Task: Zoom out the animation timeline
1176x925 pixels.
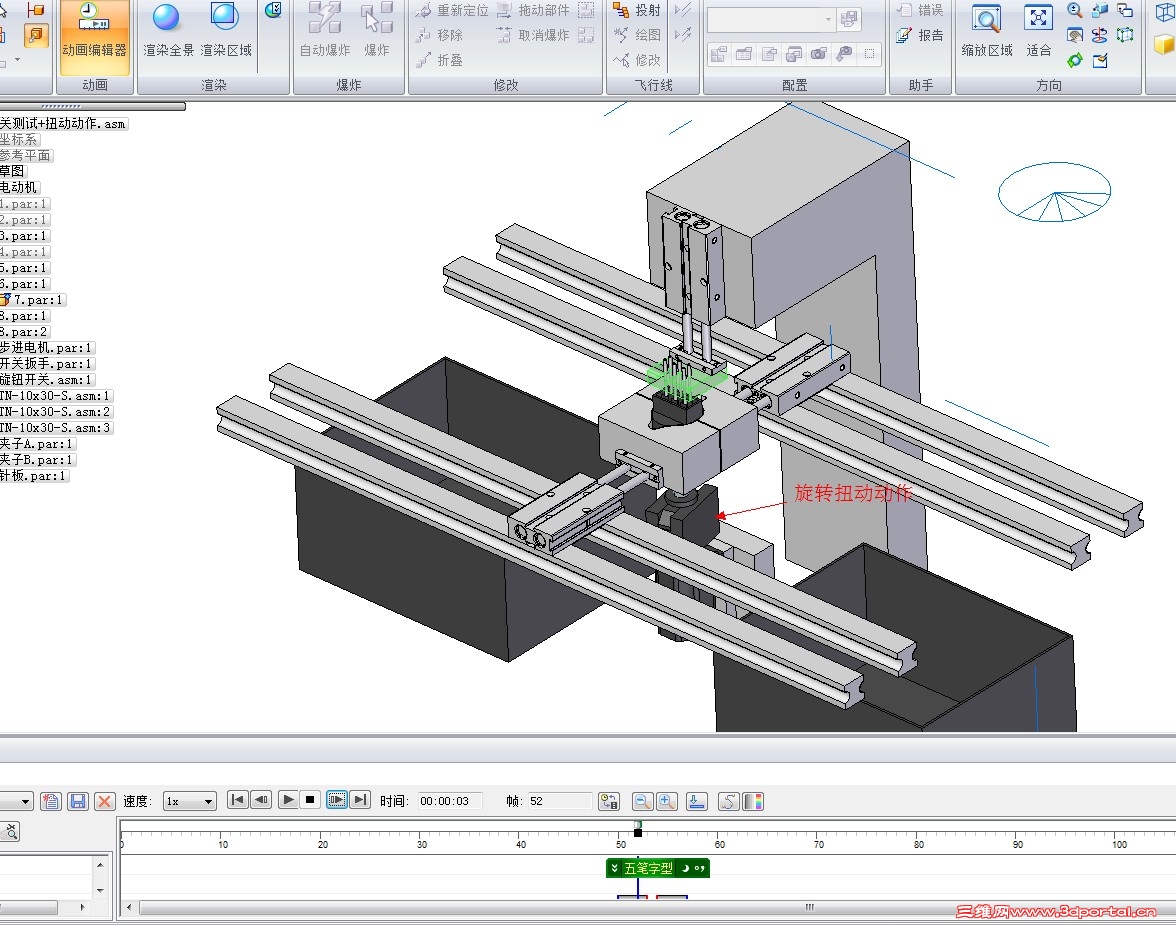Action: (x=642, y=801)
